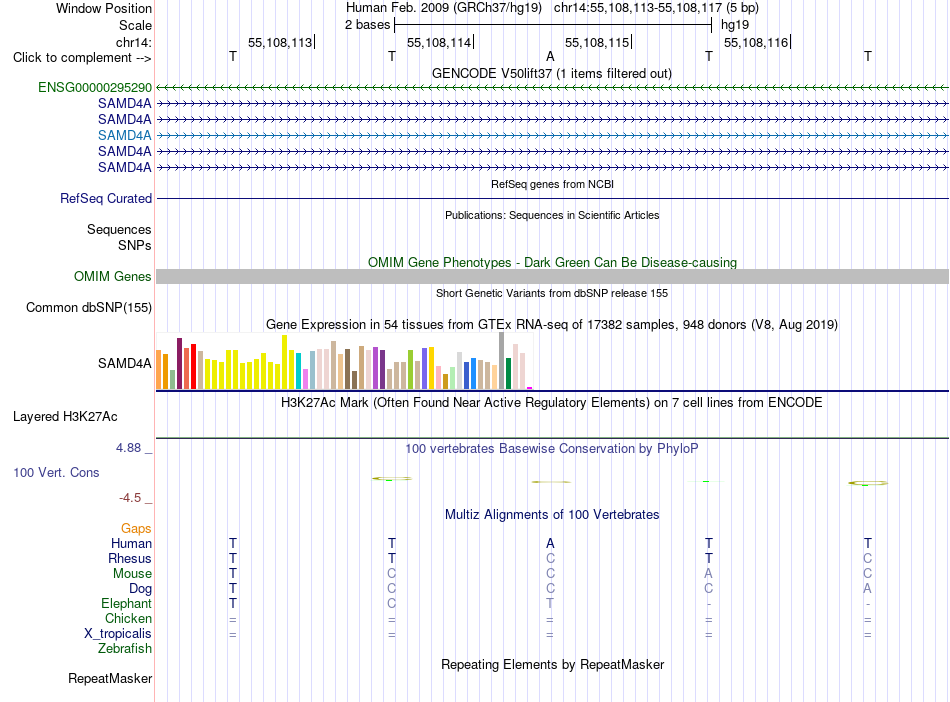Click the GTEx Gene Expression track title
The image size is (950, 702).
point(552,325)
